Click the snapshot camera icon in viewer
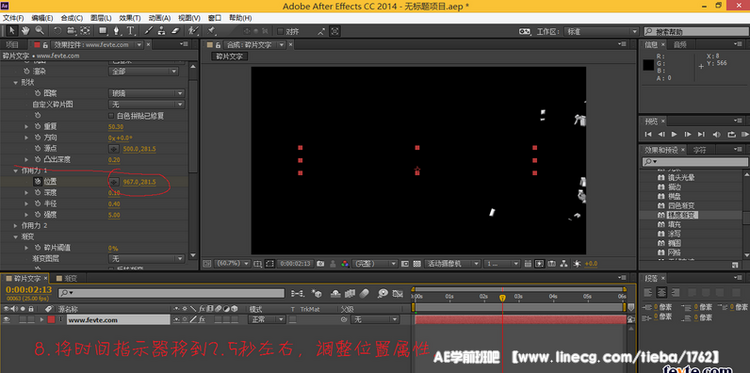Viewport: 750px width, 373px height. tap(320, 263)
